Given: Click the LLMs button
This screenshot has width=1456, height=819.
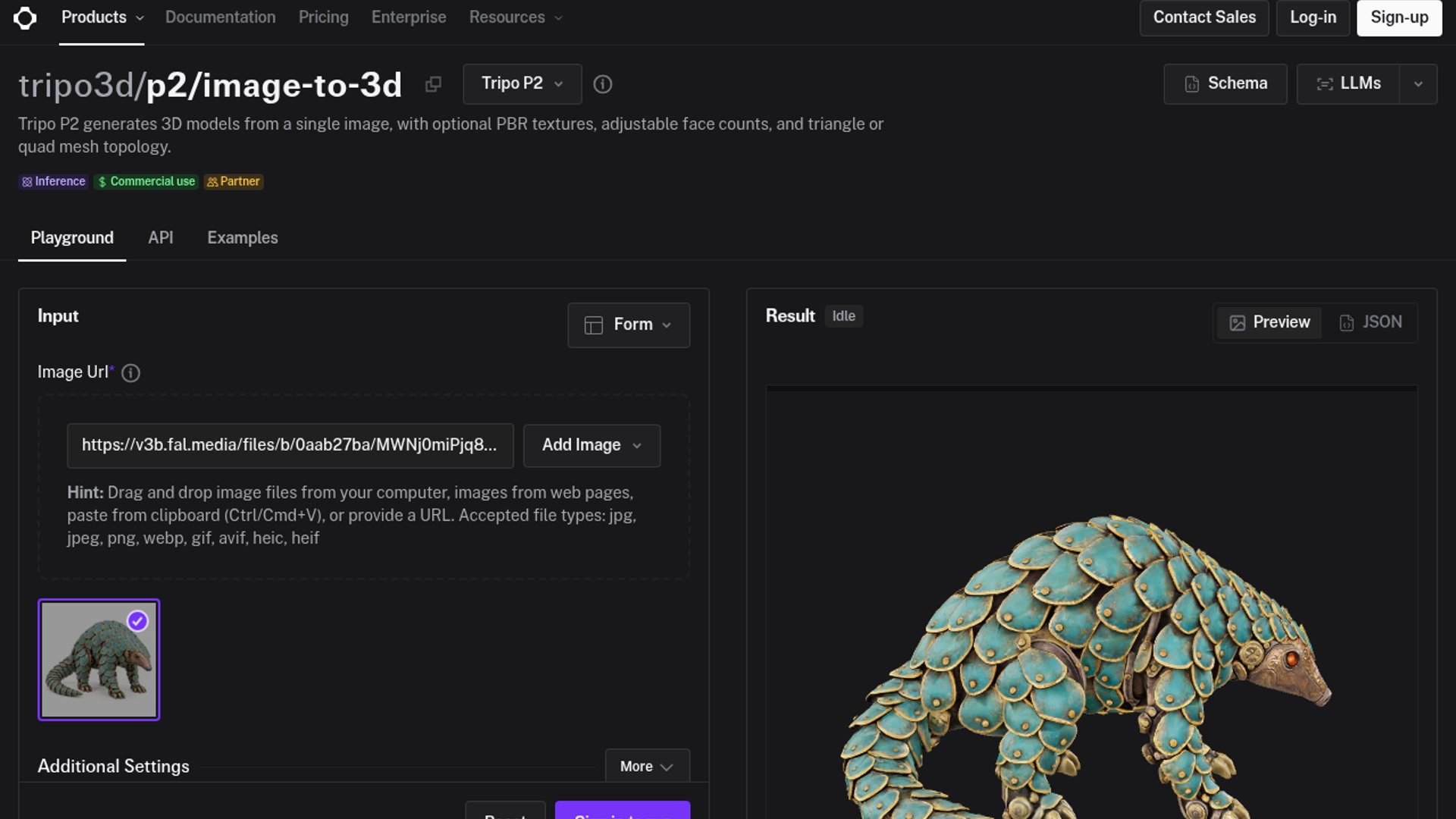Looking at the screenshot, I should [x=1348, y=83].
